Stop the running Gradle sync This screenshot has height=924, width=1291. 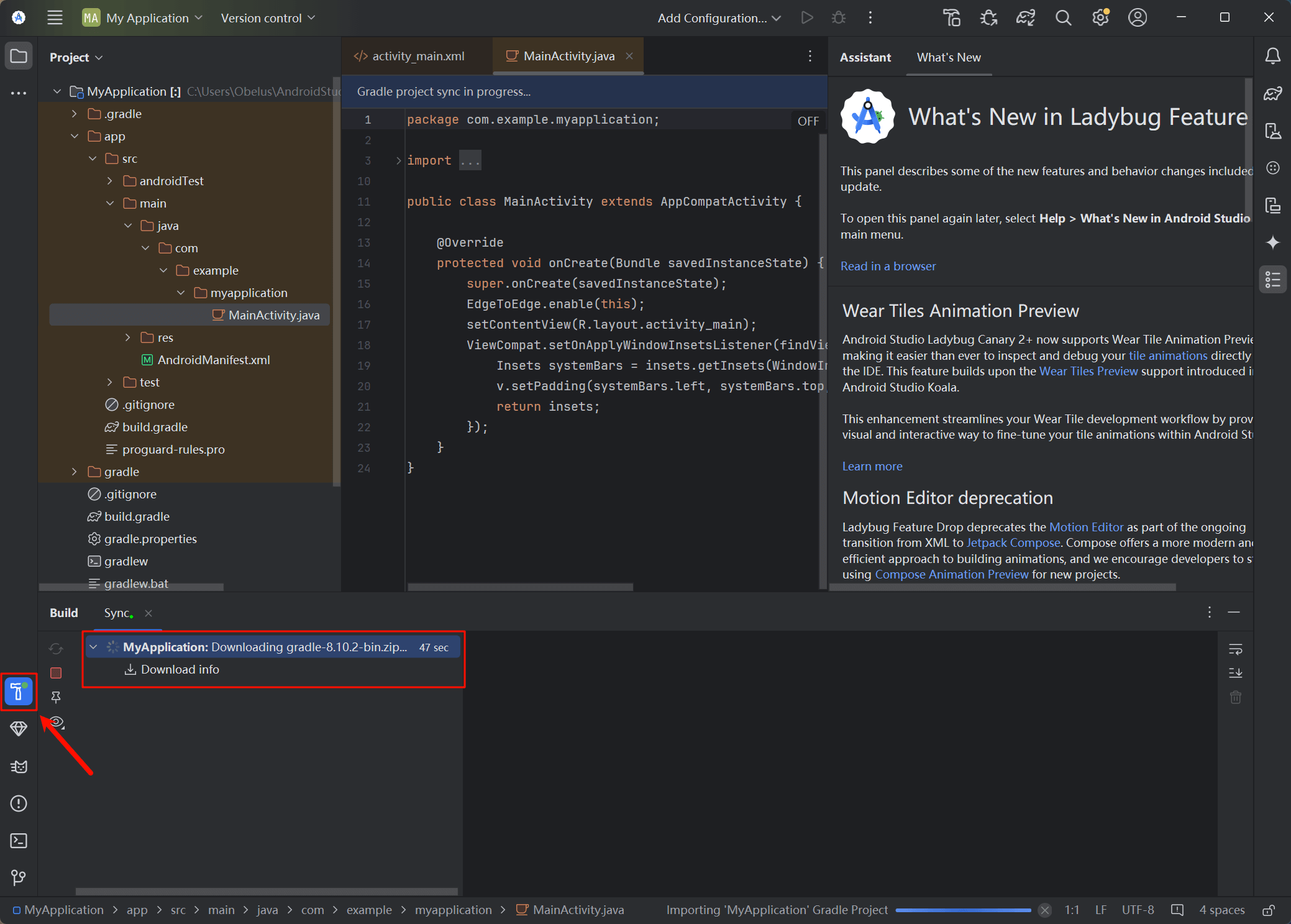[x=56, y=673]
